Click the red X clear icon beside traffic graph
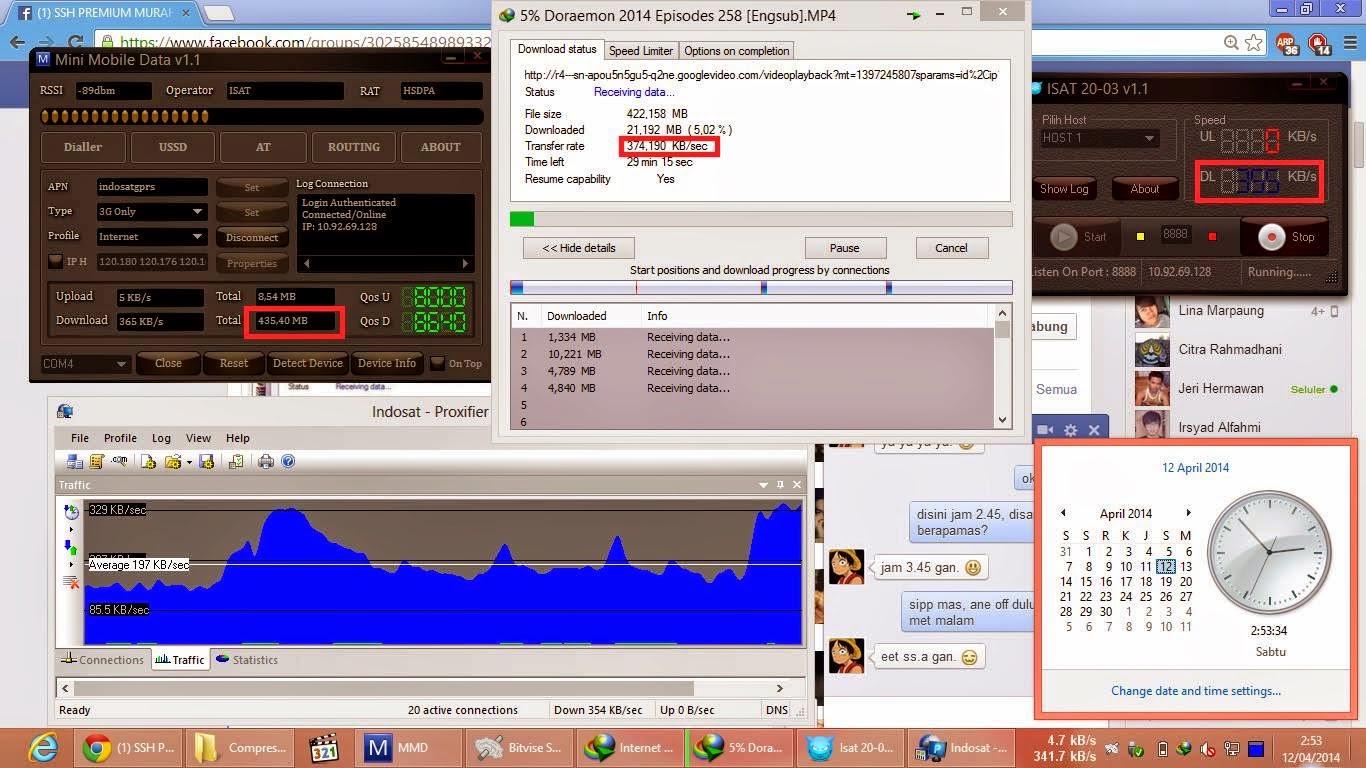Image resolution: width=1366 pixels, height=768 pixels. pyautogui.click(x=71, y=581)
